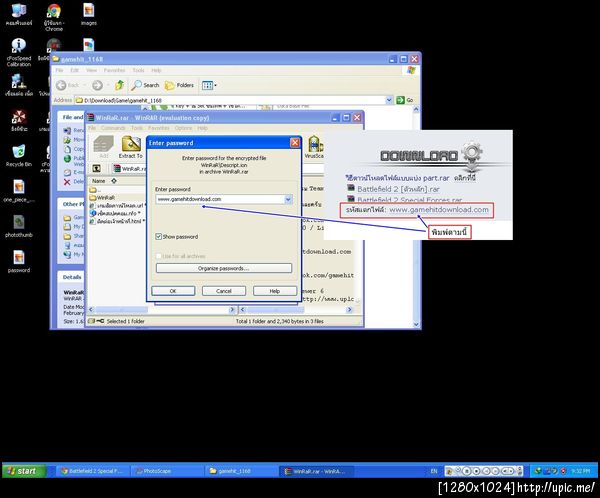
Task: Open cFosSpeed Calibration desktop icon
Action: [x=19, y=52]
